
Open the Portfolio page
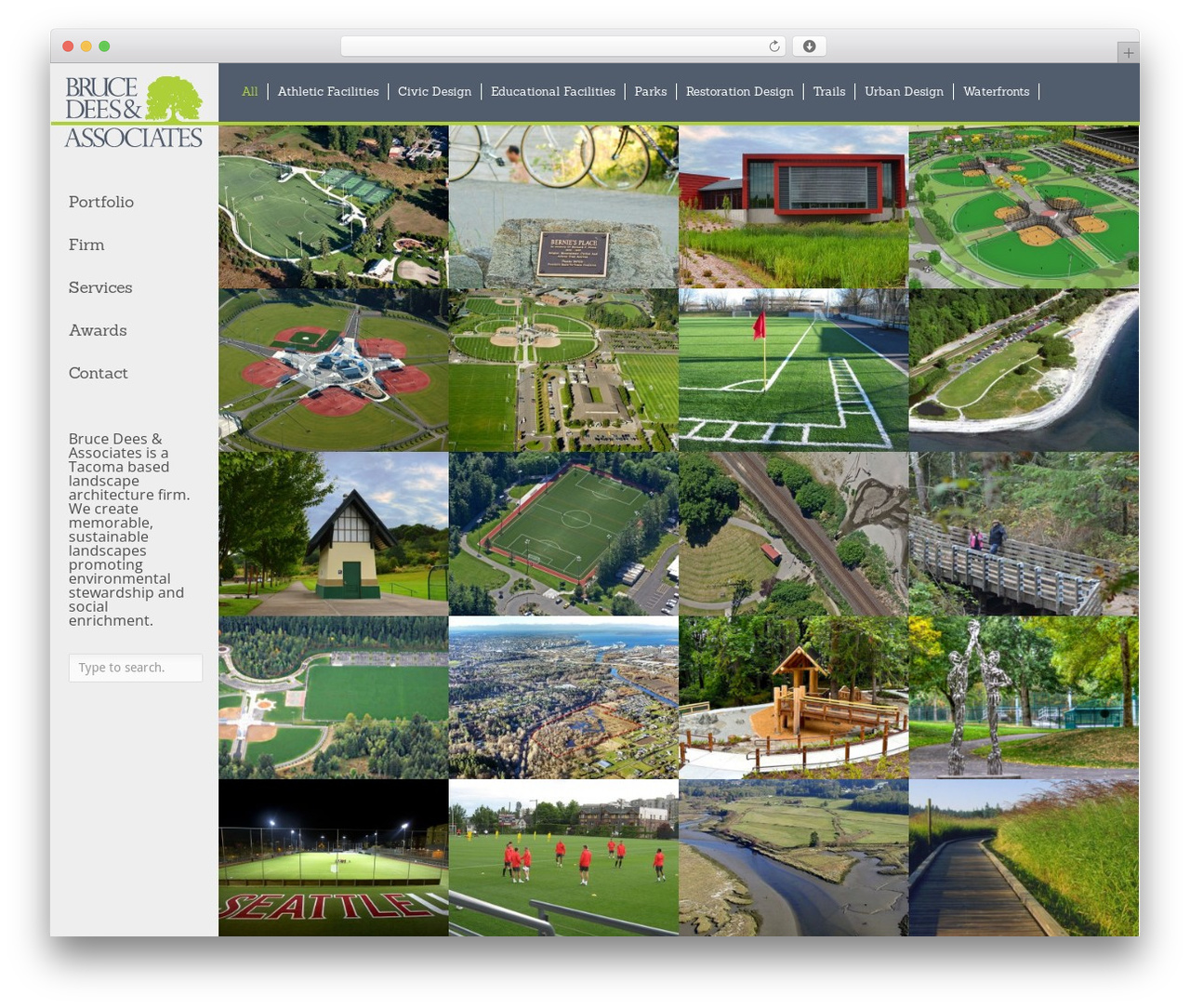(101, 202)
